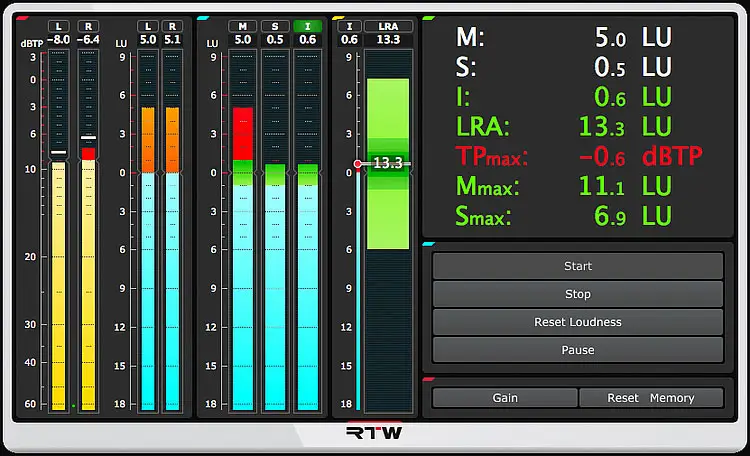Click the green I: 0.6 LU readout
Image resolution: width=750 pixels, height=456 pixels.
564,97
